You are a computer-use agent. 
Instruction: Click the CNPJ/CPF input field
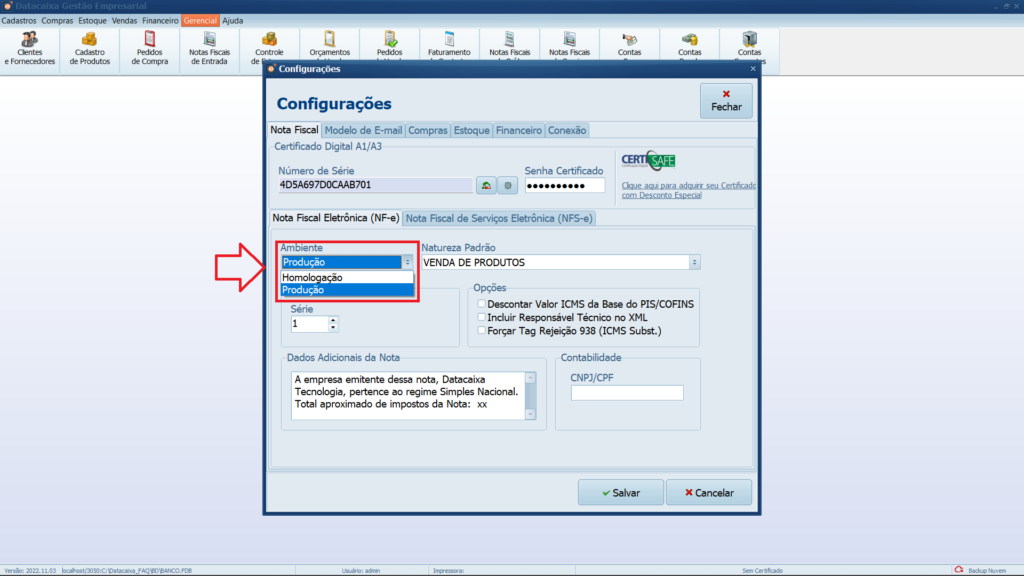coord(627,392)
